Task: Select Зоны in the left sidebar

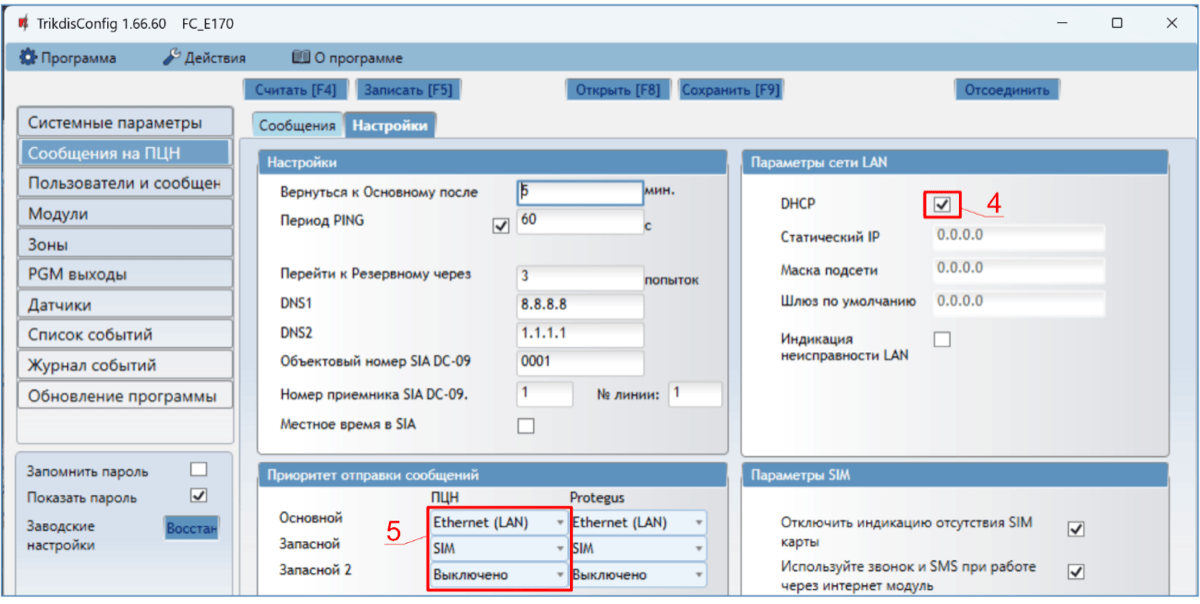Action: point(125,244)
